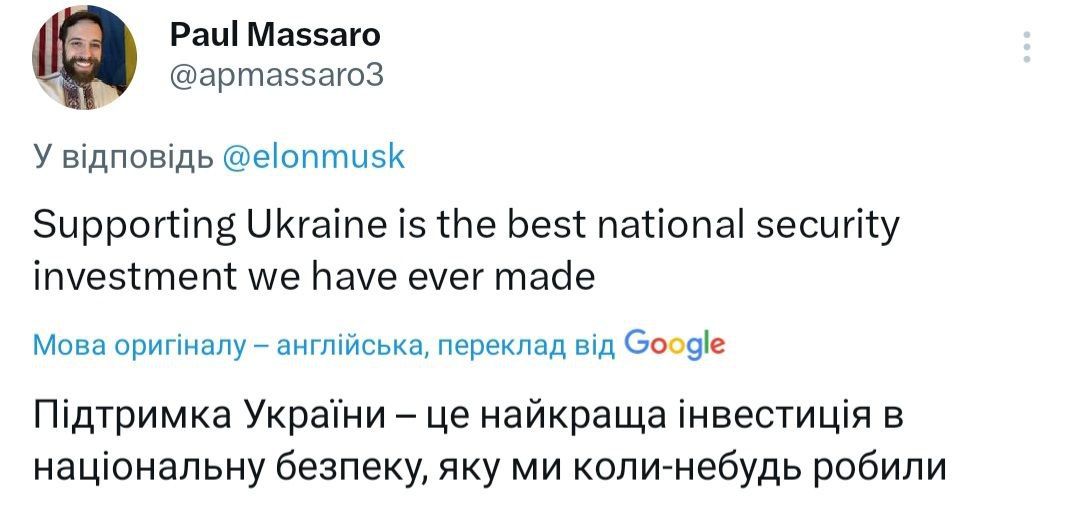Open the @apmassaro3 handle
Image resolution: width=1080 pixels, height=527 pixels.
(x=277, y=76)
